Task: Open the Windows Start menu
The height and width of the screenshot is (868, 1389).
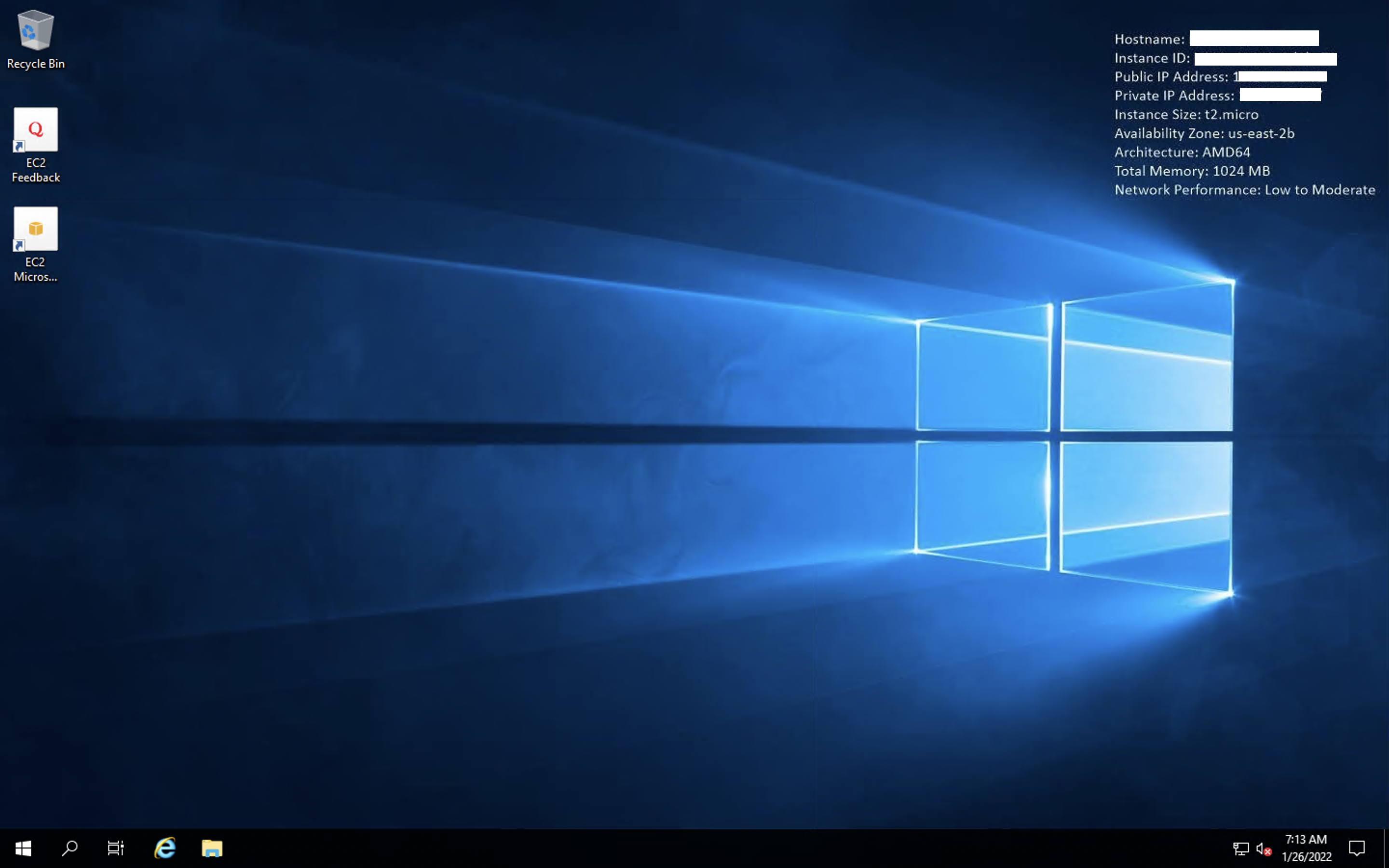Action: click(x=23, y=848)
